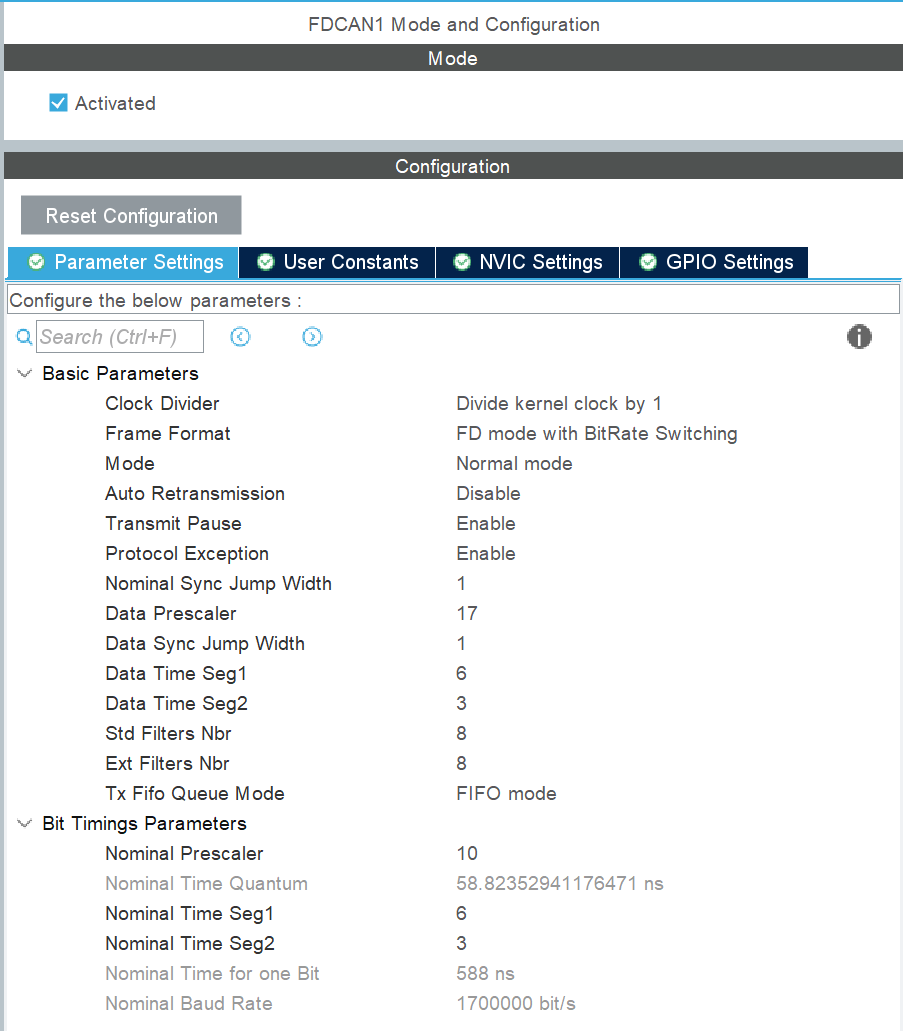Click the green check icon on NVIC Settings
The width and height of the screenshot is (903, 1031).
(x=462, y=262)
